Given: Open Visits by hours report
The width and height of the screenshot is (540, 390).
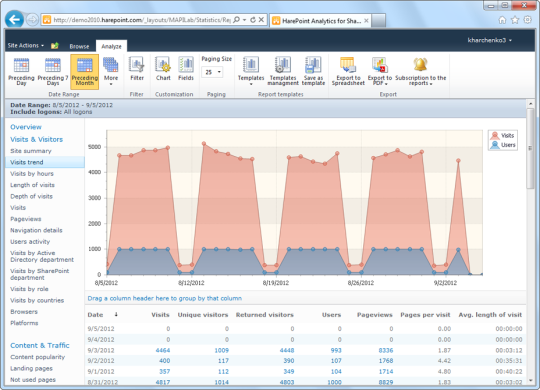Looking at the screenshot, I should click(x=32, y=174).
